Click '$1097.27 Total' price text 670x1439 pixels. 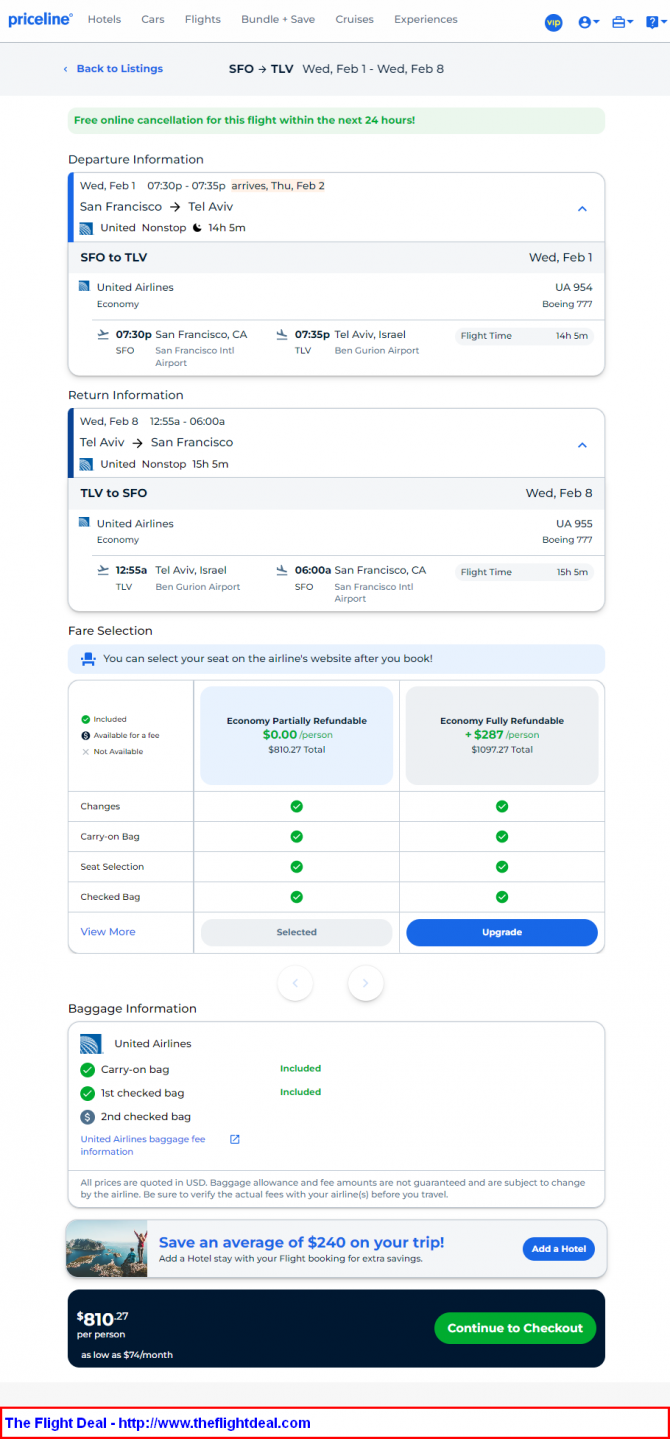(x=502, y=749)
